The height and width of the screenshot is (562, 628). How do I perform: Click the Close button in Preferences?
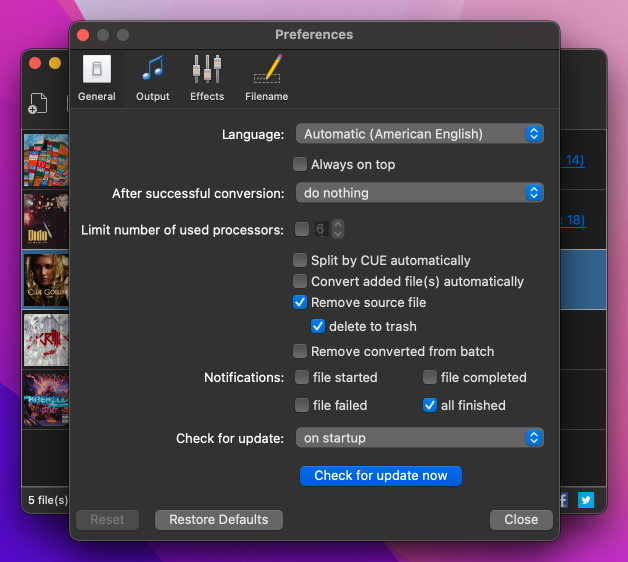click(x=521, y=520)
